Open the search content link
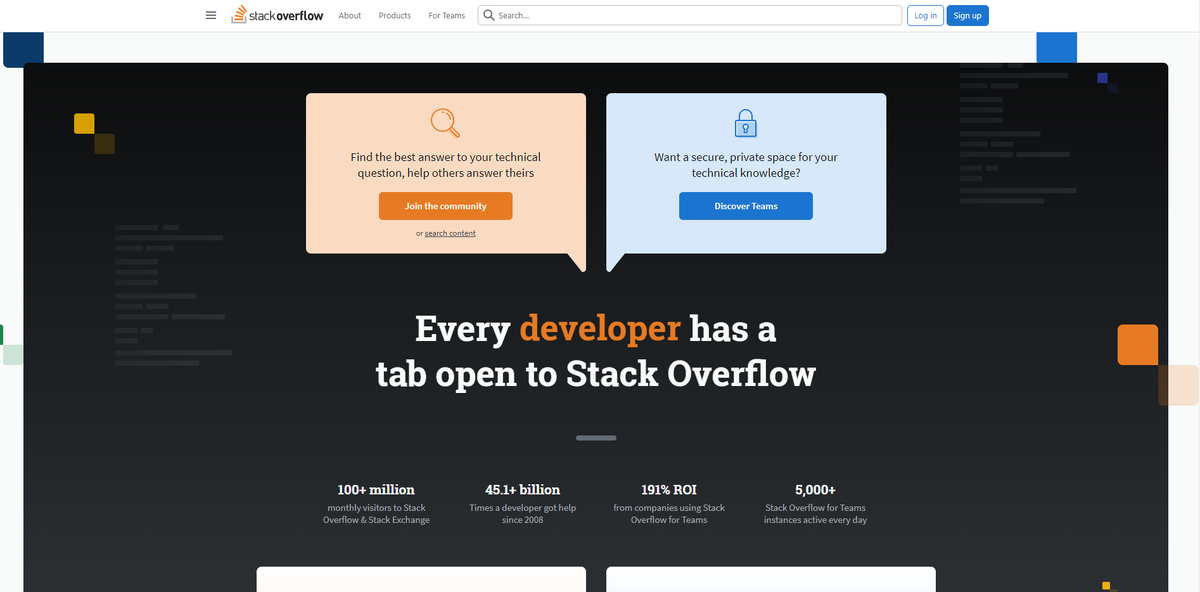The width and height of the screenshot is (1200, 592). 450,232
